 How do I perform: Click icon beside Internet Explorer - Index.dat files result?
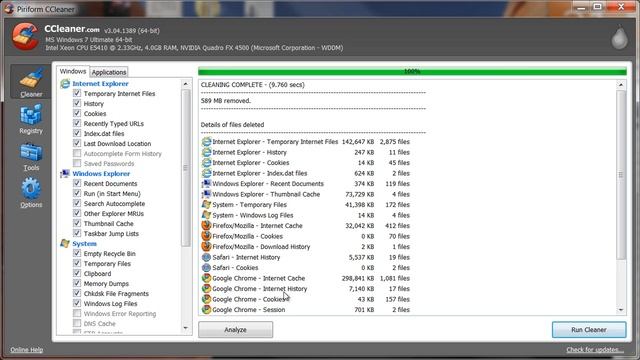pyautogui.click(x=206, y=173)
